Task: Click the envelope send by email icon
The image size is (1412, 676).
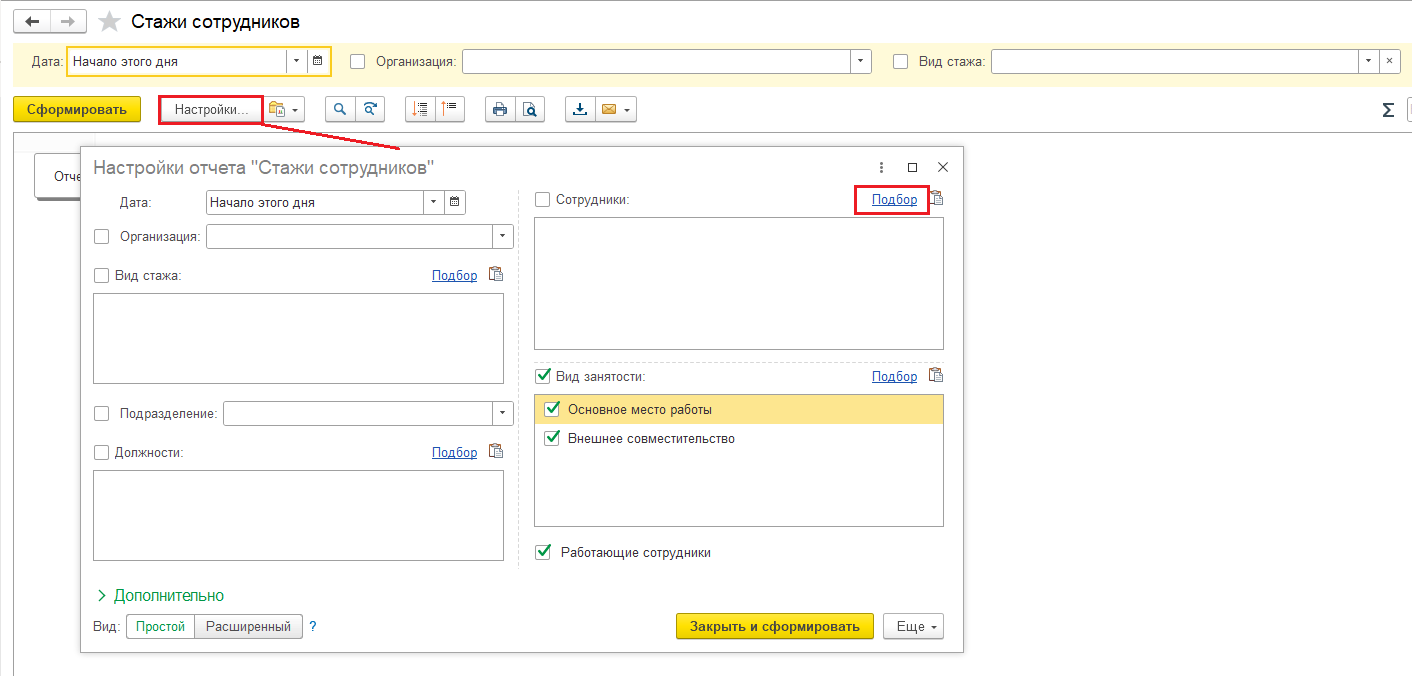Action: pos(608,110)
